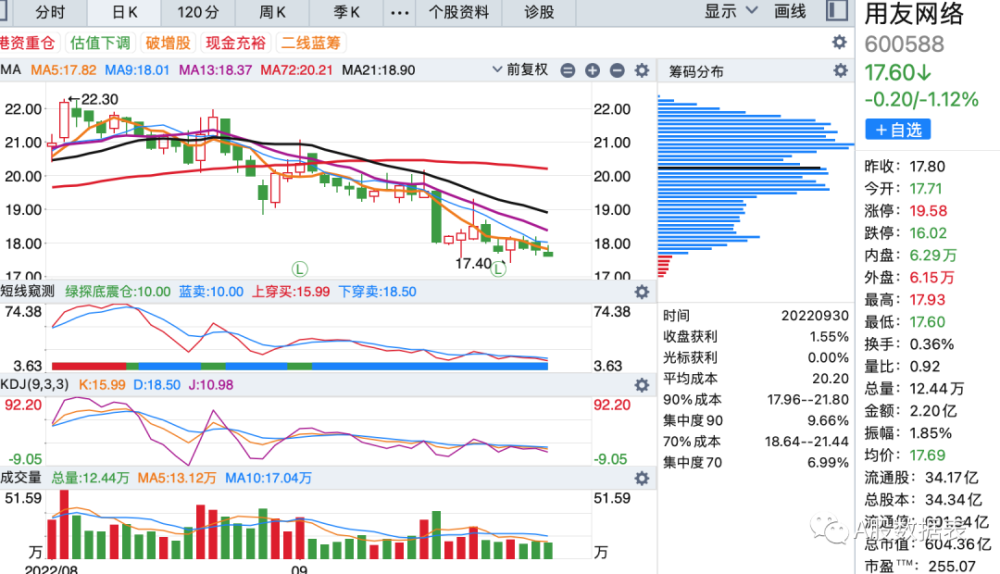The image size is (1000, 574).
Task: Click the 估值下调 tag
Action: pos(100,43)
